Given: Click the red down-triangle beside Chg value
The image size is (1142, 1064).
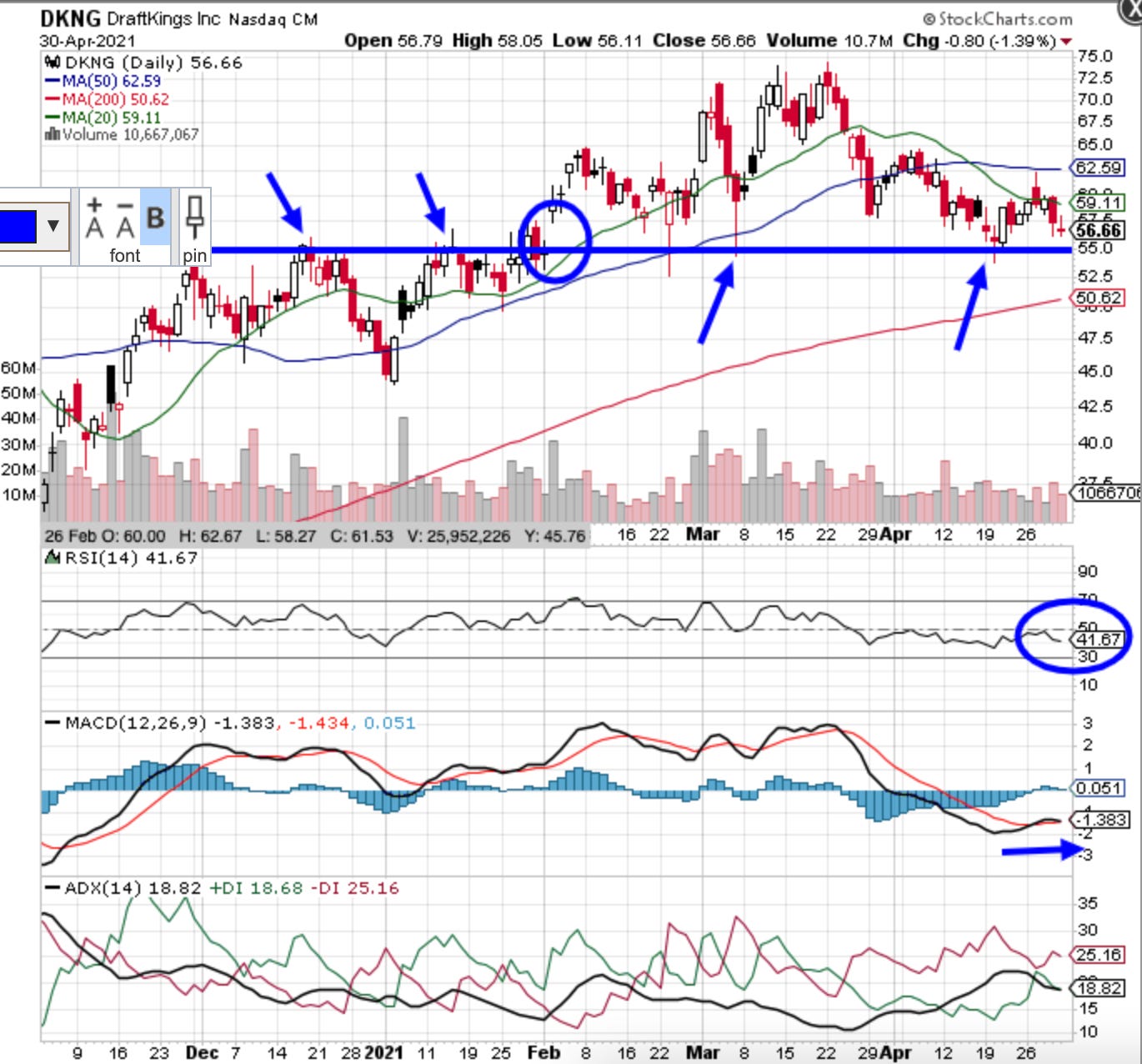Looking at the screenshot, I should 1066,41.
